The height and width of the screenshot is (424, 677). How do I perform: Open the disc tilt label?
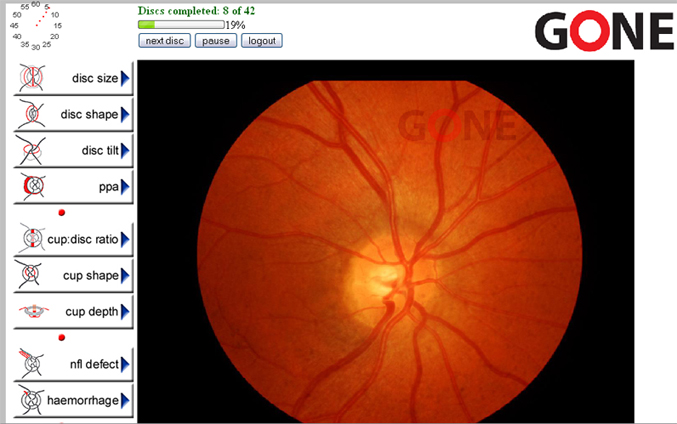pyautogui.click(x=100, y=150)
